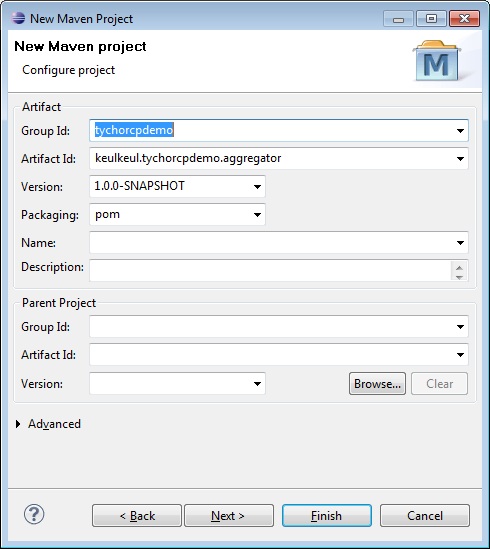Open Parent Project Artifact Id dropdown
Viewport: 490px width, 549px height.
pyautogui.click(x=460, y=355)
